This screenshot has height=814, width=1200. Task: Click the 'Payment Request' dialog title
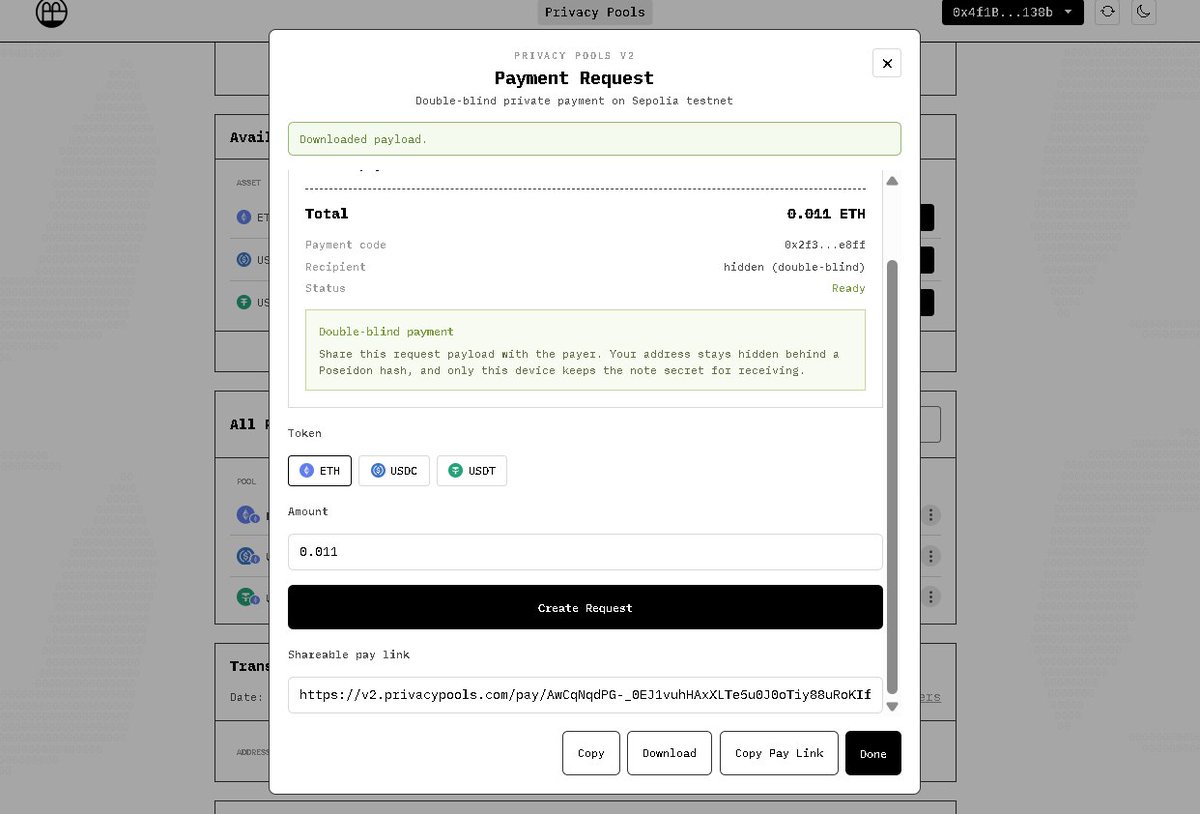574,78
